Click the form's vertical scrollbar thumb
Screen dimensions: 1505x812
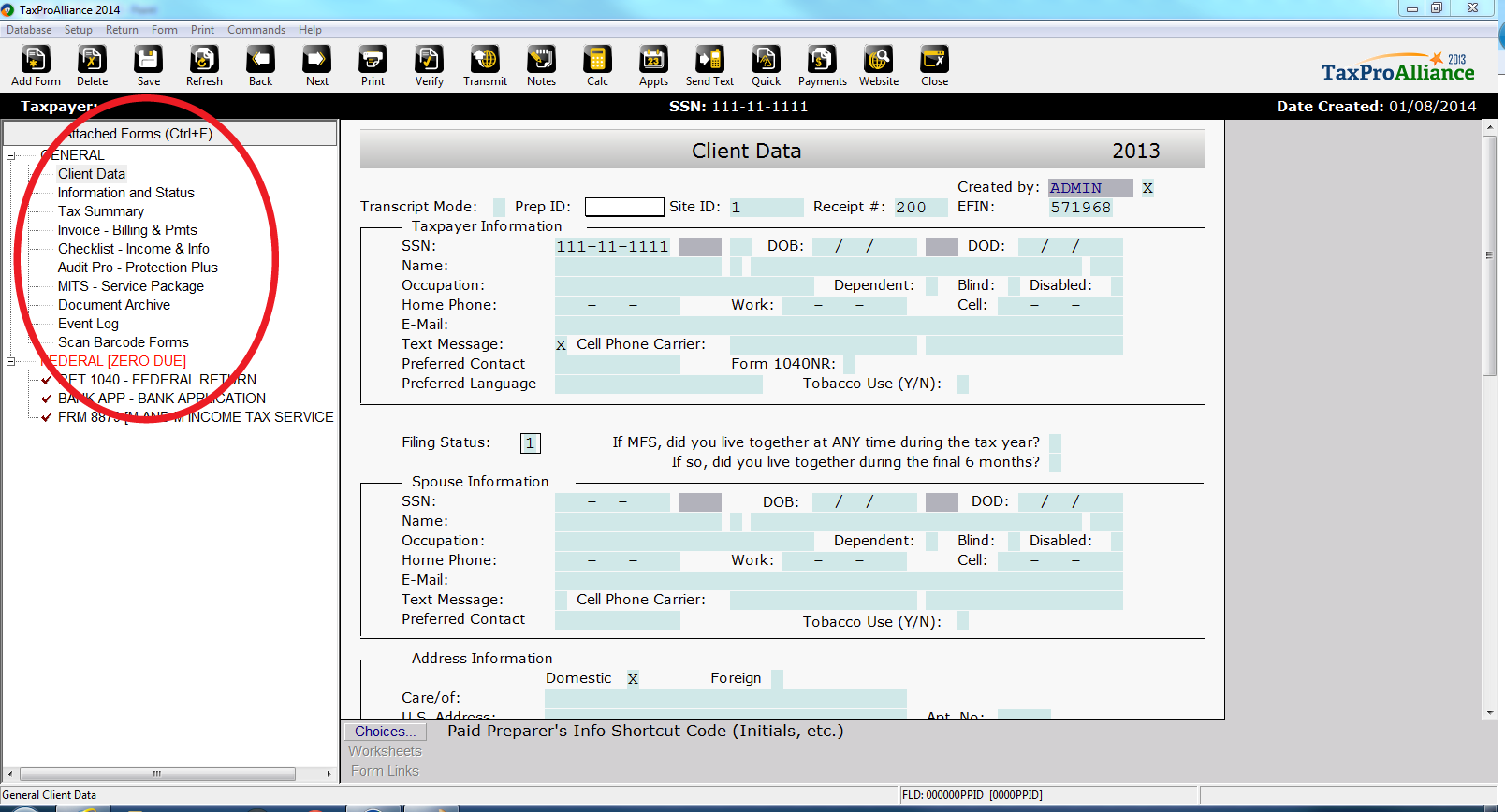(1490, 255)
